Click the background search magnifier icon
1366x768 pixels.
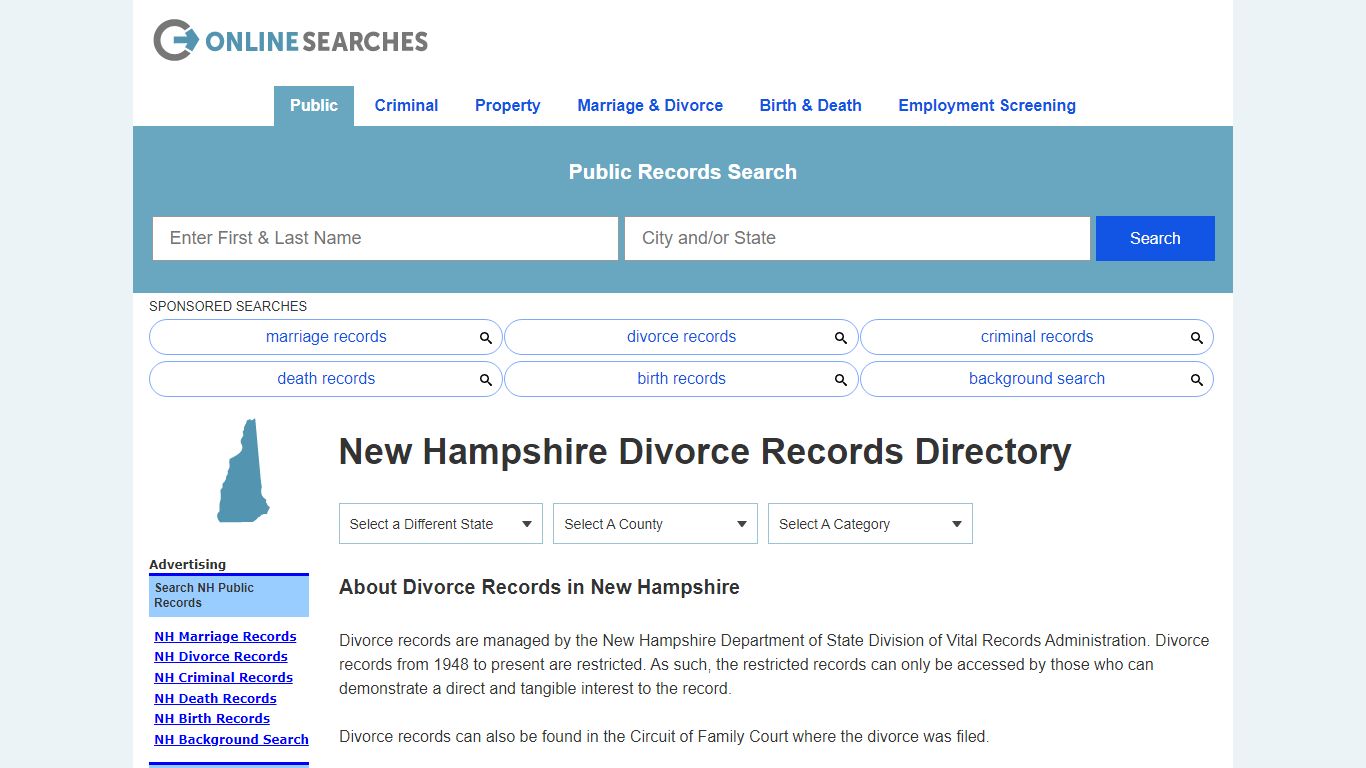(1197, 380)
